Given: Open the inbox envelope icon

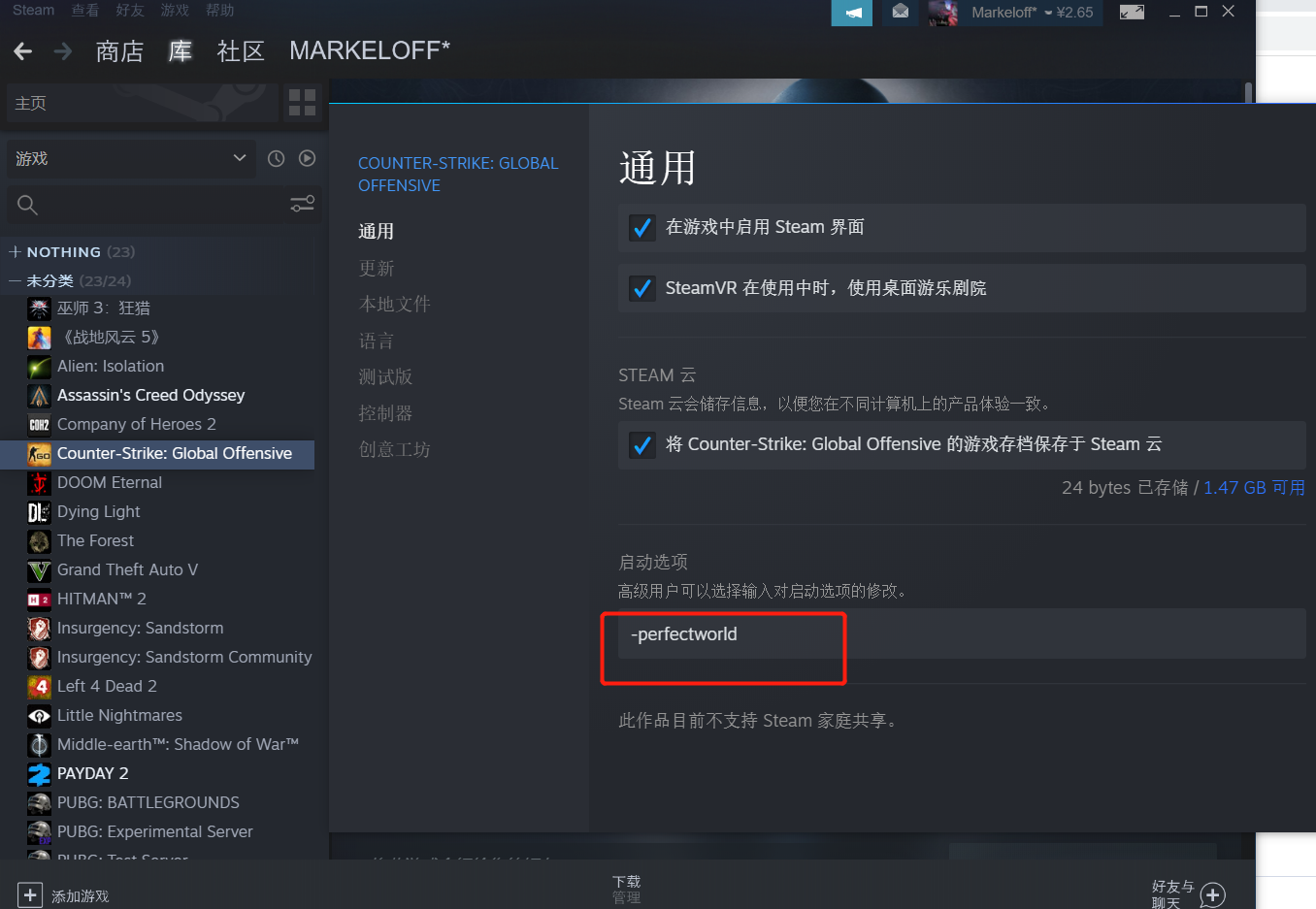Looking at the screenshot, I should tap(901, 12).
